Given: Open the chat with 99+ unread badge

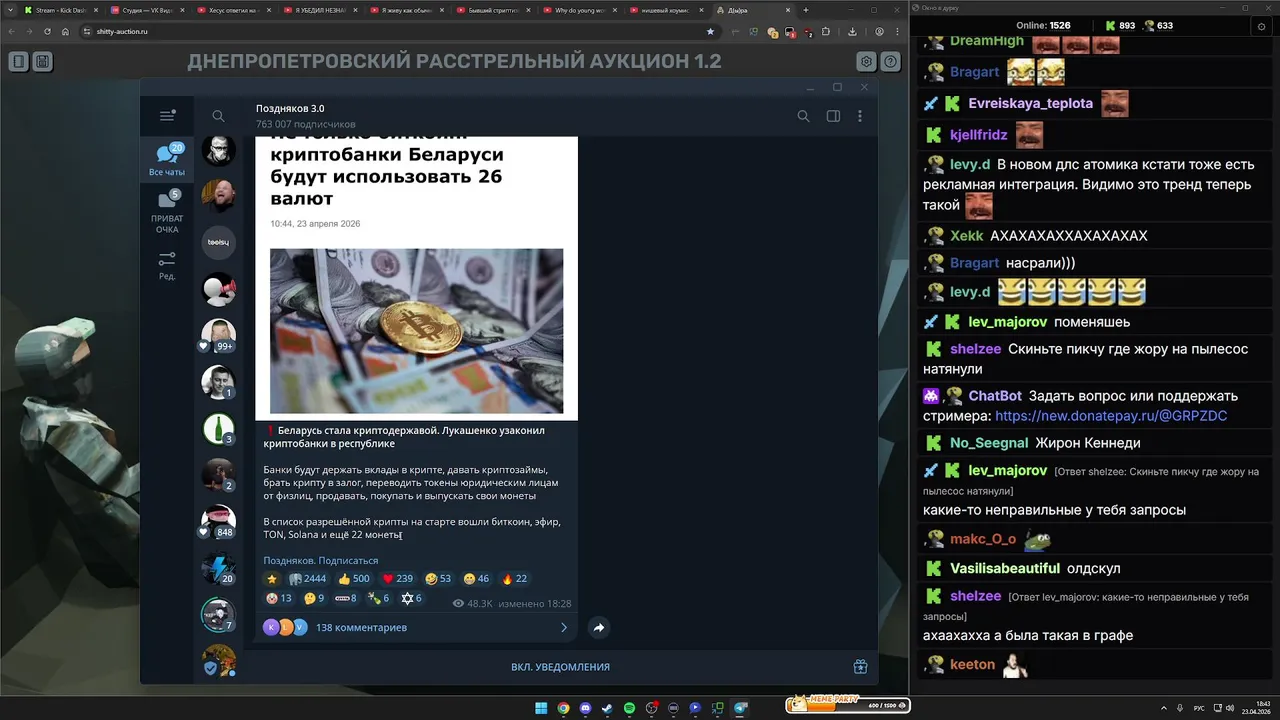Looking at the screenshot, I should (x=218, y=336).
